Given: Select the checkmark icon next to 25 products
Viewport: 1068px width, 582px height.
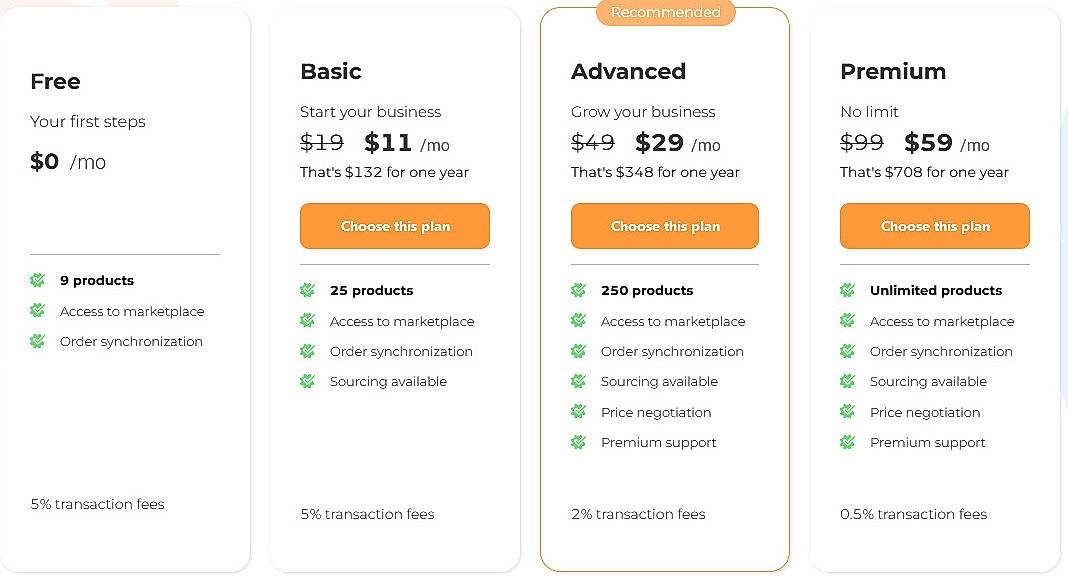Looking at the screenshot, I should 307,290.
